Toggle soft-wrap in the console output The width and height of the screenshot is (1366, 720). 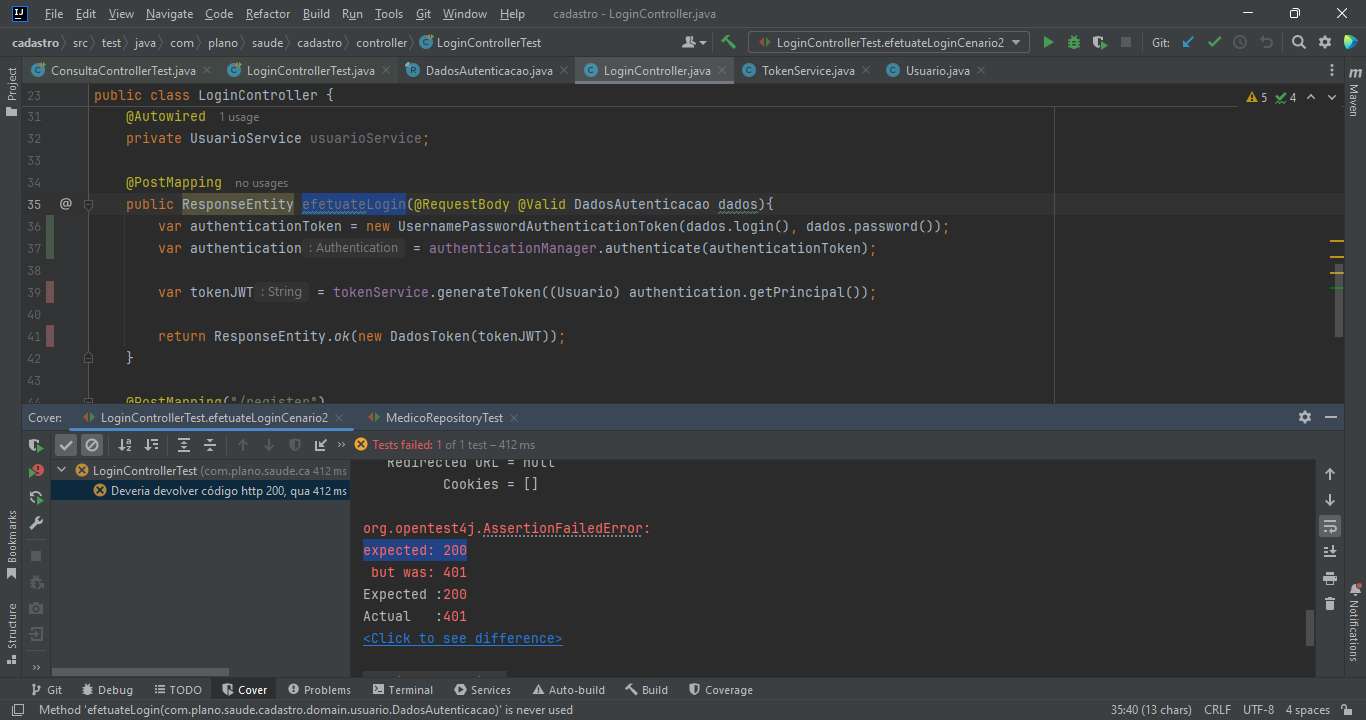click(x=1330, y=526)
